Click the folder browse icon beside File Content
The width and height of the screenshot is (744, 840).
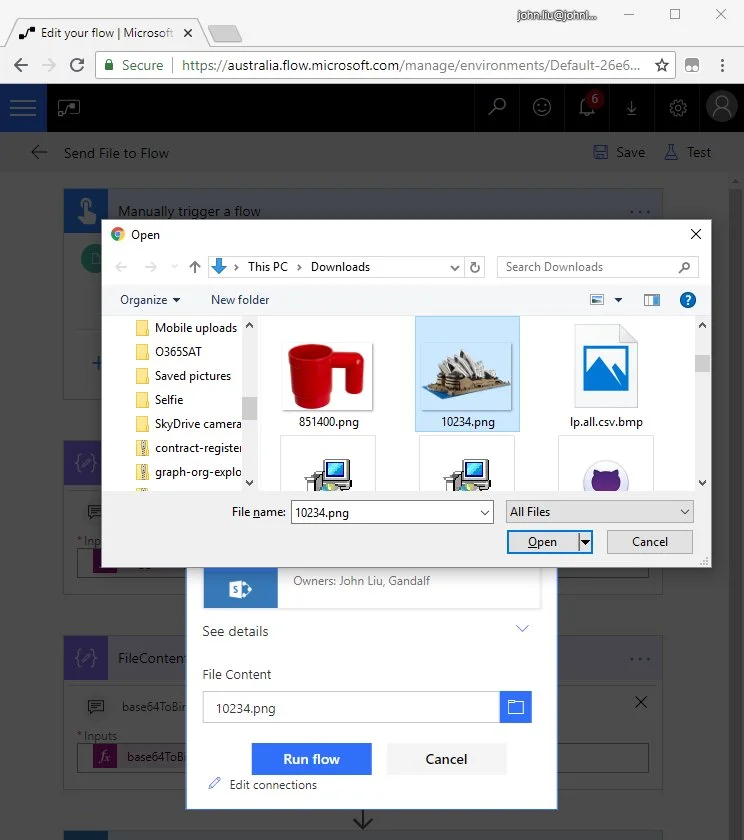[515, 707]
